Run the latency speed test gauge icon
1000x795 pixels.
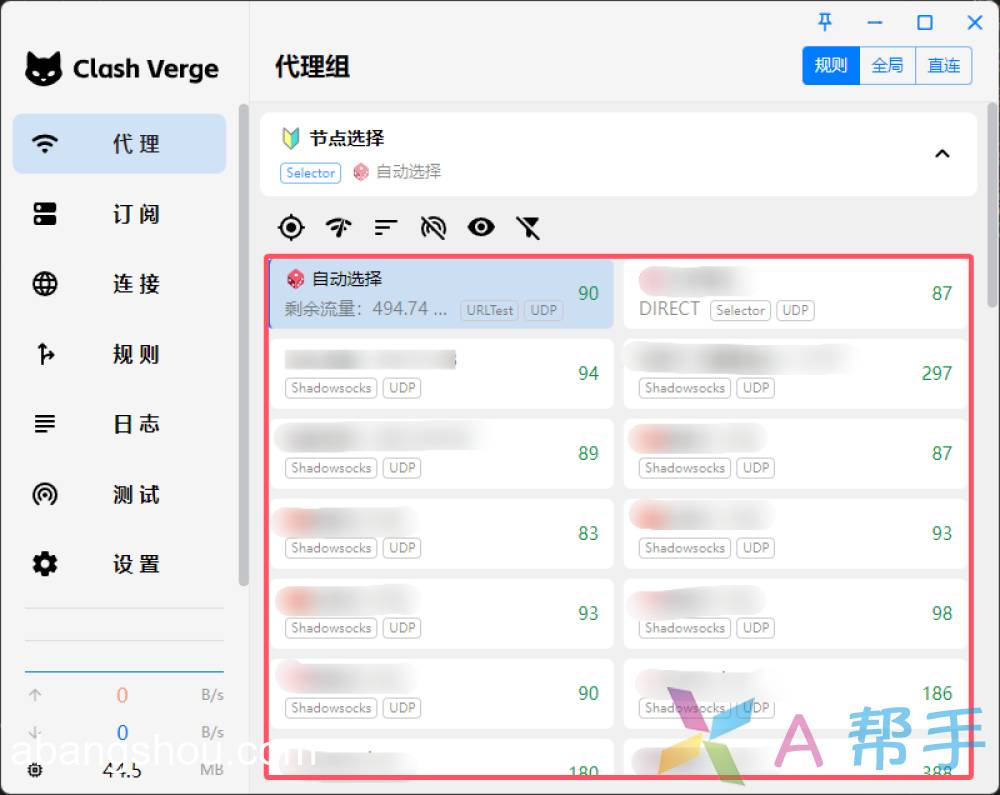339,228
